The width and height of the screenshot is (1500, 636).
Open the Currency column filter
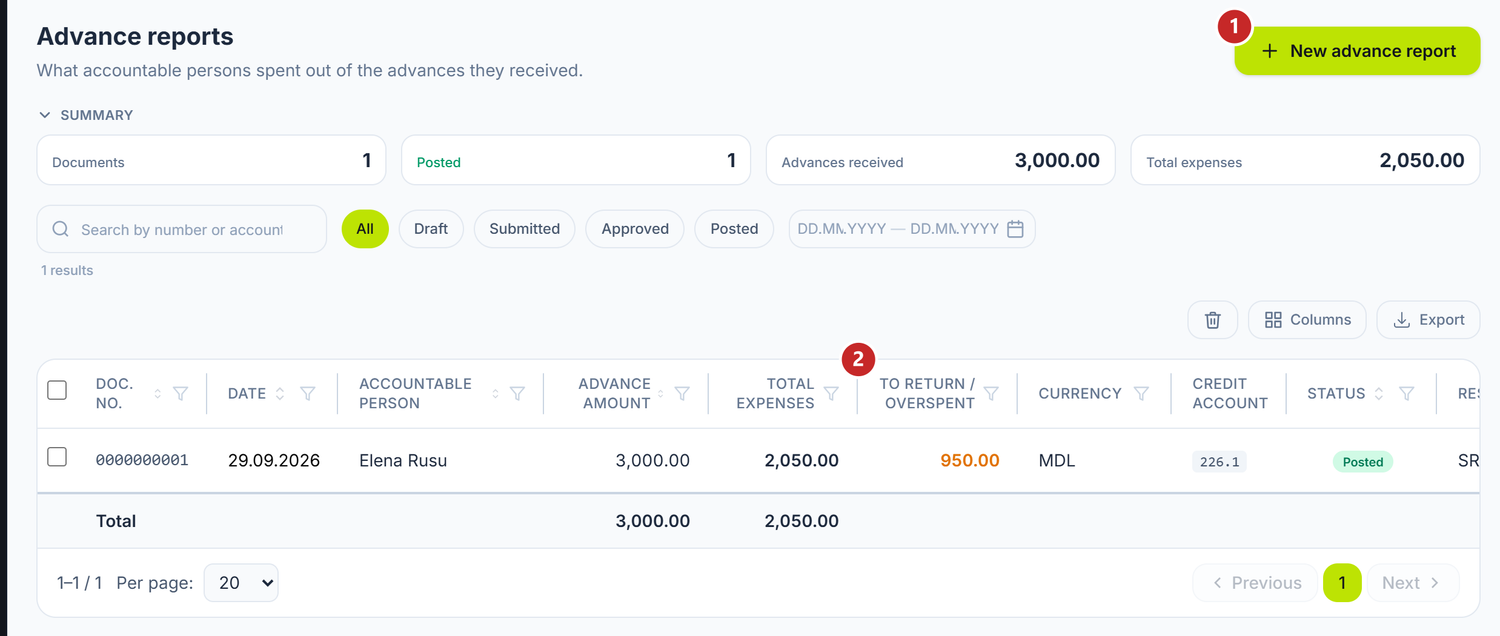pos(1141,394)
